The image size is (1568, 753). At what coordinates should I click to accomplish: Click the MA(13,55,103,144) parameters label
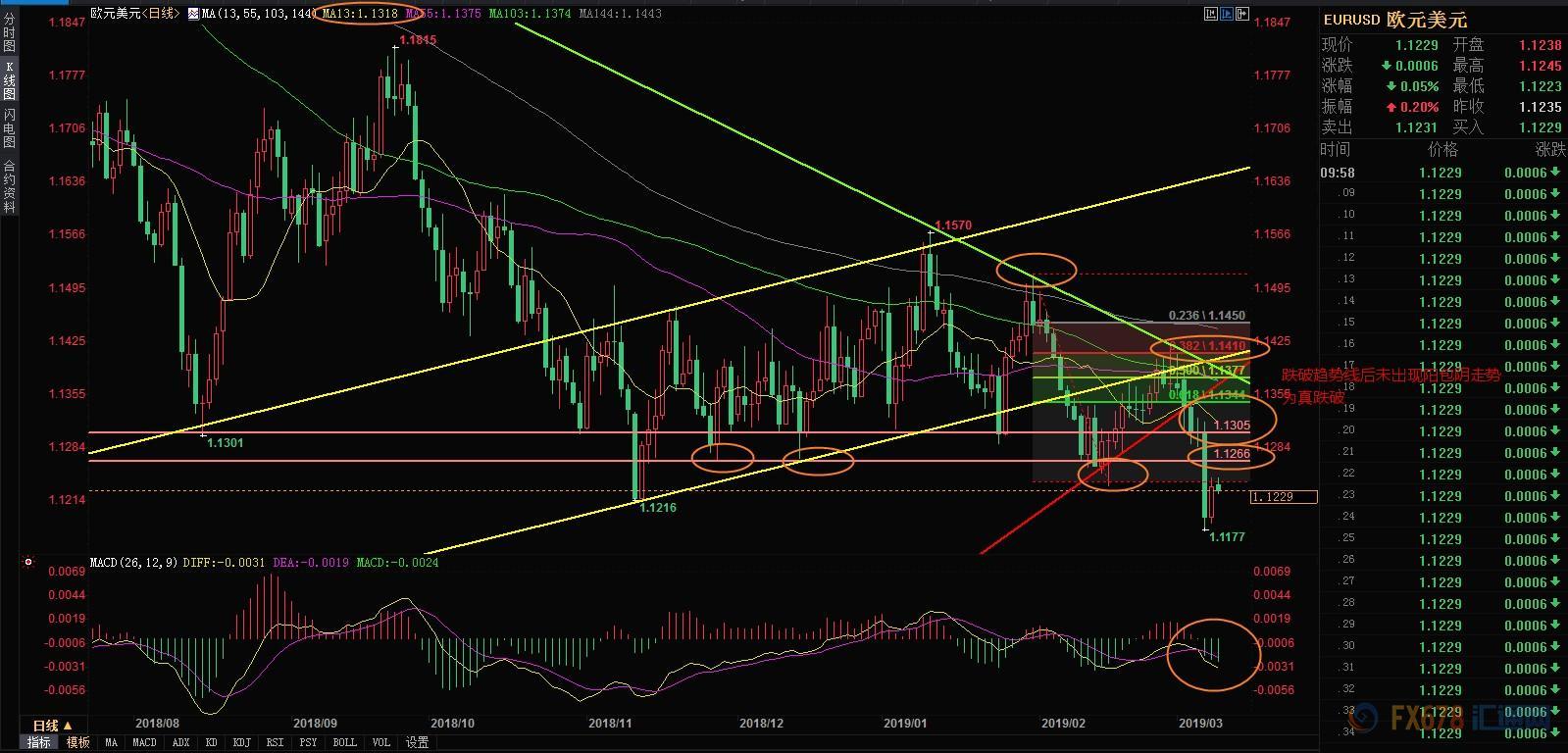(259, 14)
